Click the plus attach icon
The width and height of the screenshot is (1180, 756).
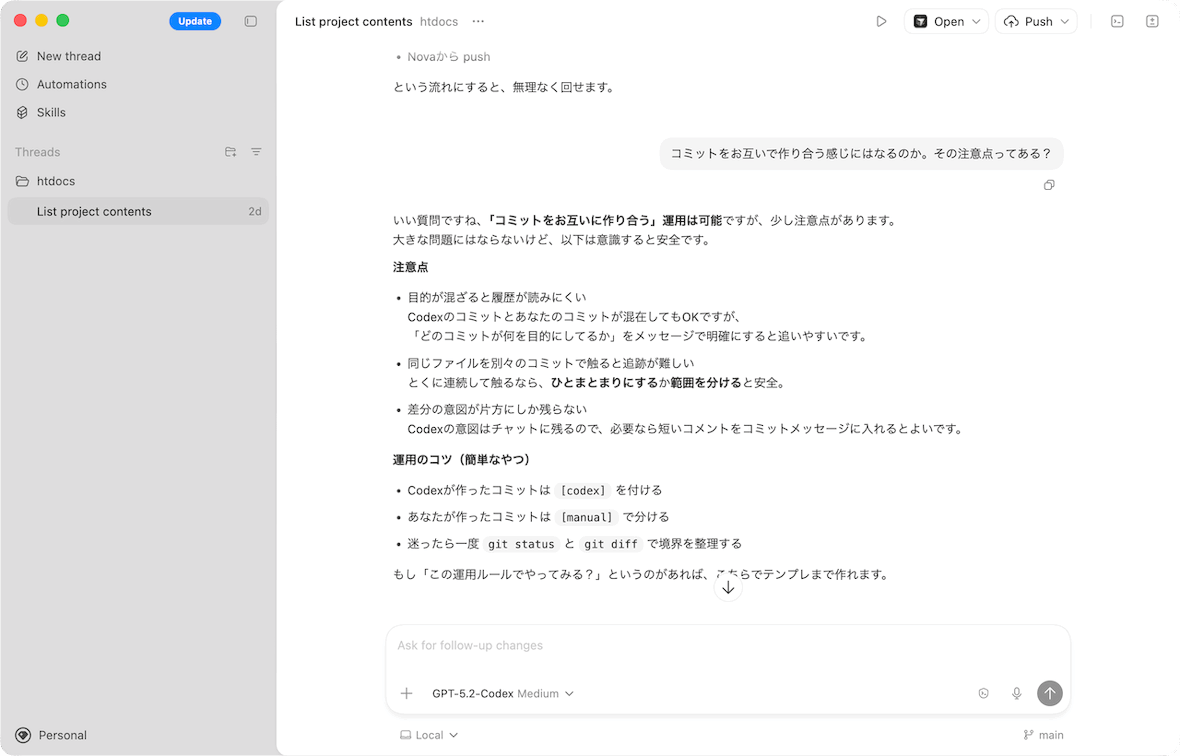(407, 693)
